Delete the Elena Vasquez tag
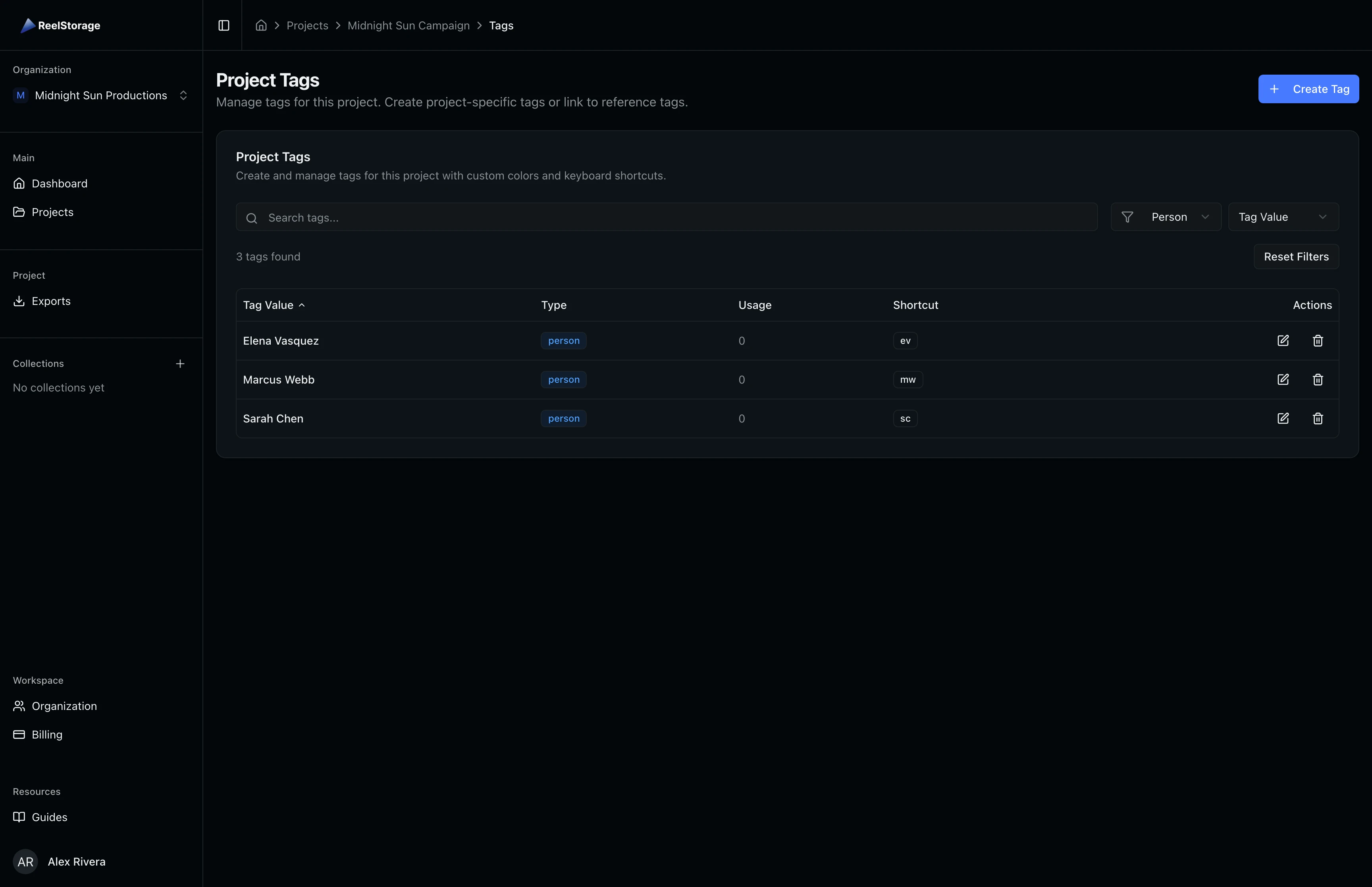 [x=1317, y=340]
